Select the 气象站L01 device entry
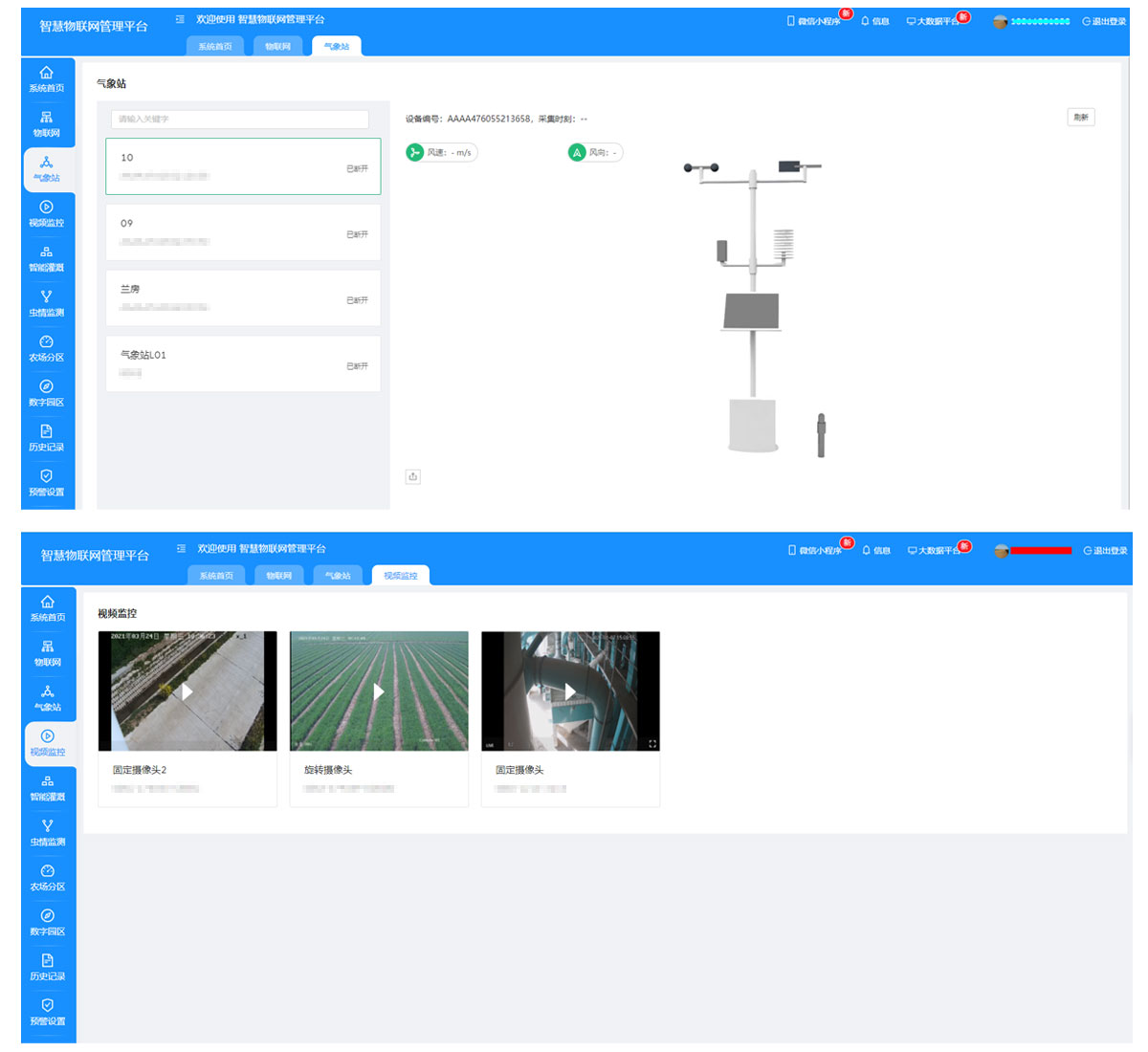 243,363
